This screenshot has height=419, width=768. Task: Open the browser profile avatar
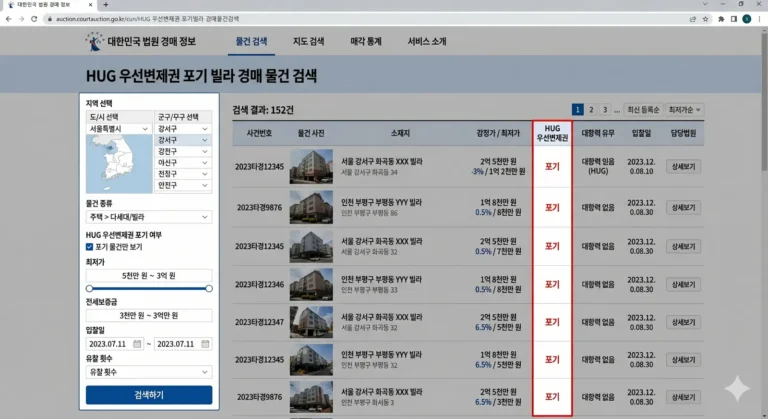click(x=746, y=19)
